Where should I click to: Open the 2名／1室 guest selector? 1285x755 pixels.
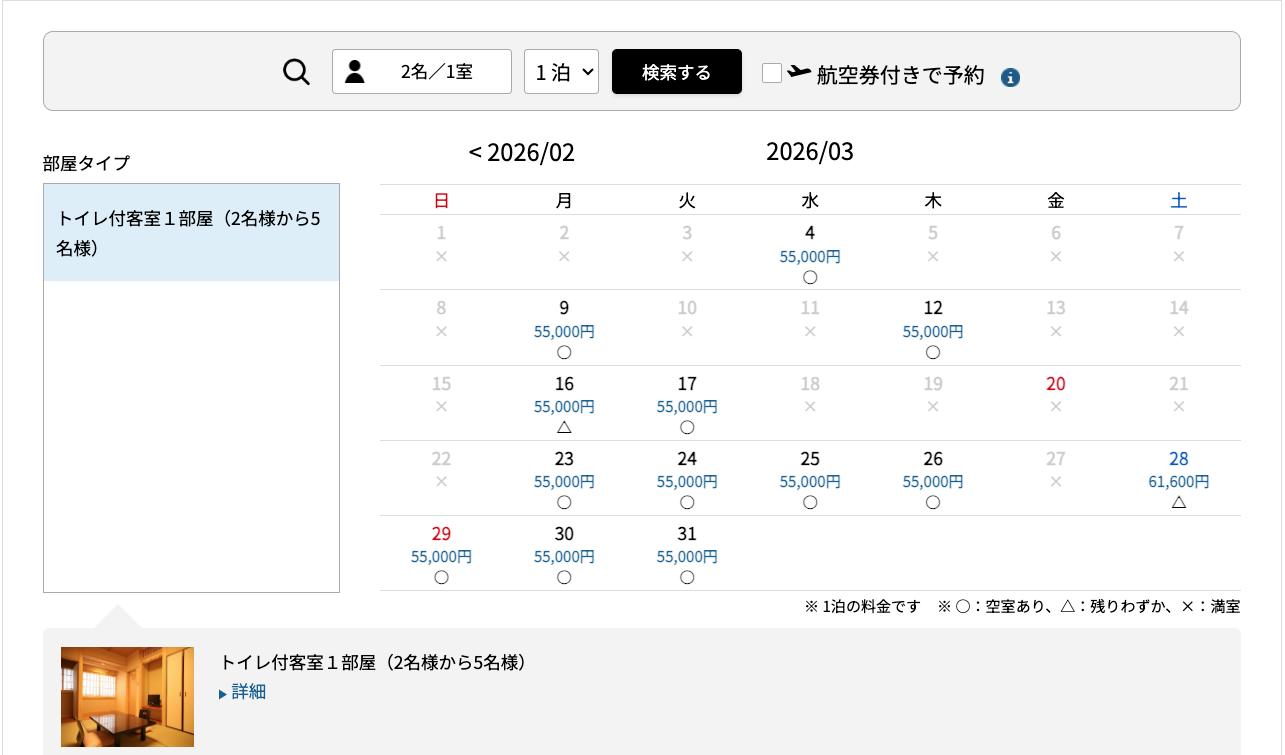[x=422, y=72]
